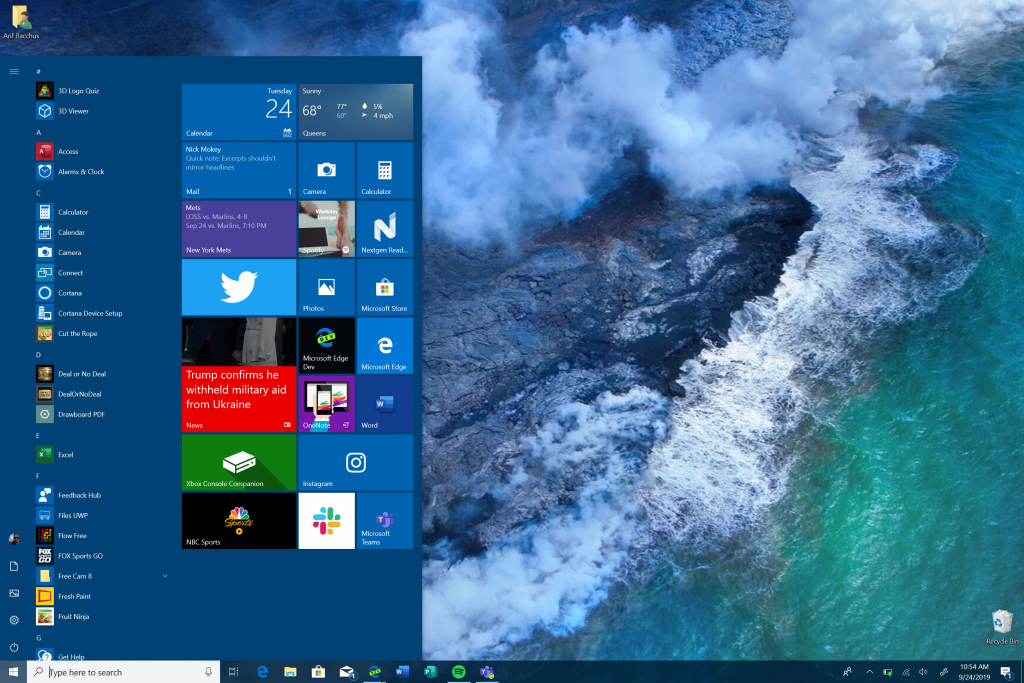Click inside the 'Type here to search' box

120,672
